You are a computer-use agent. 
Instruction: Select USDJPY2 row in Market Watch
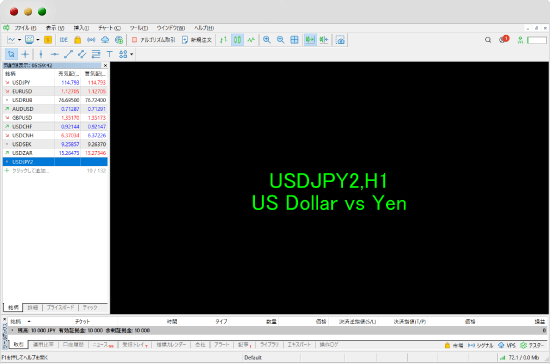[x=55, y=162]
